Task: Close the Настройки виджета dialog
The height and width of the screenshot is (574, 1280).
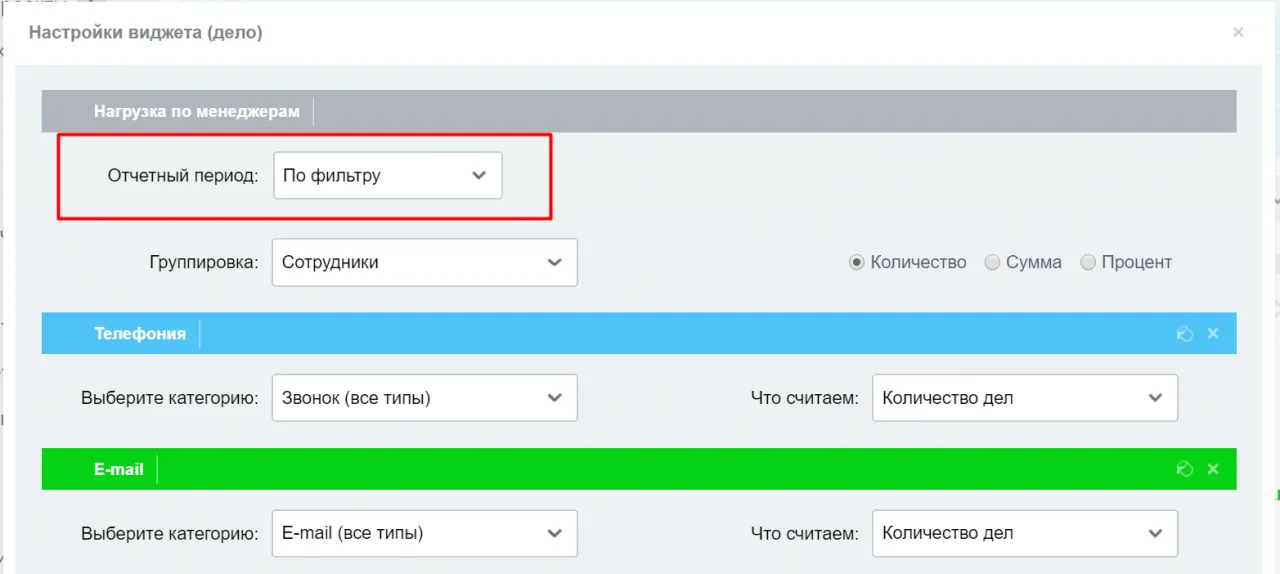Action: tap(1238, 33)
